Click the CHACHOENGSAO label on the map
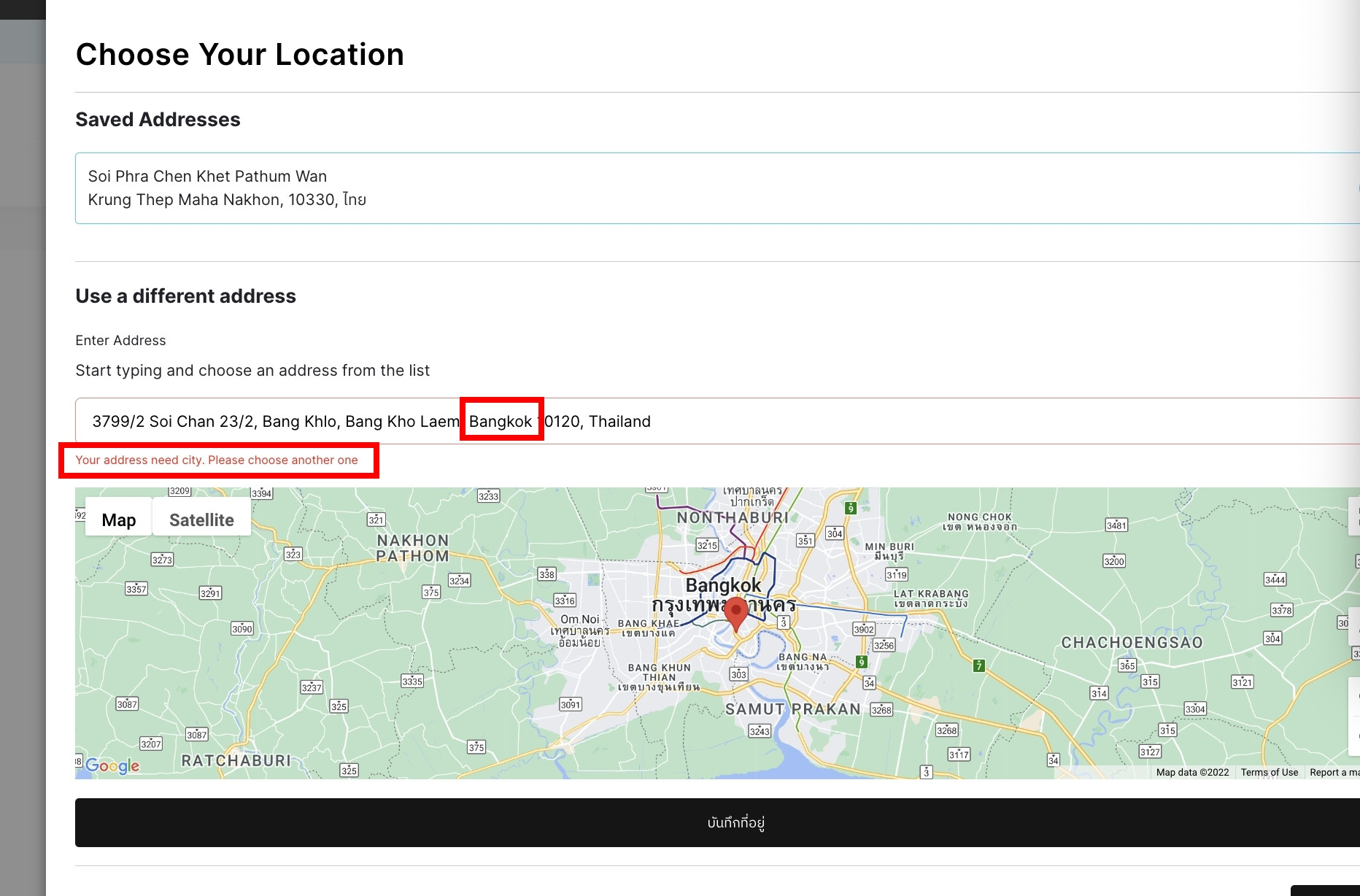1360x896 pixels. [x=1132, y=643]
